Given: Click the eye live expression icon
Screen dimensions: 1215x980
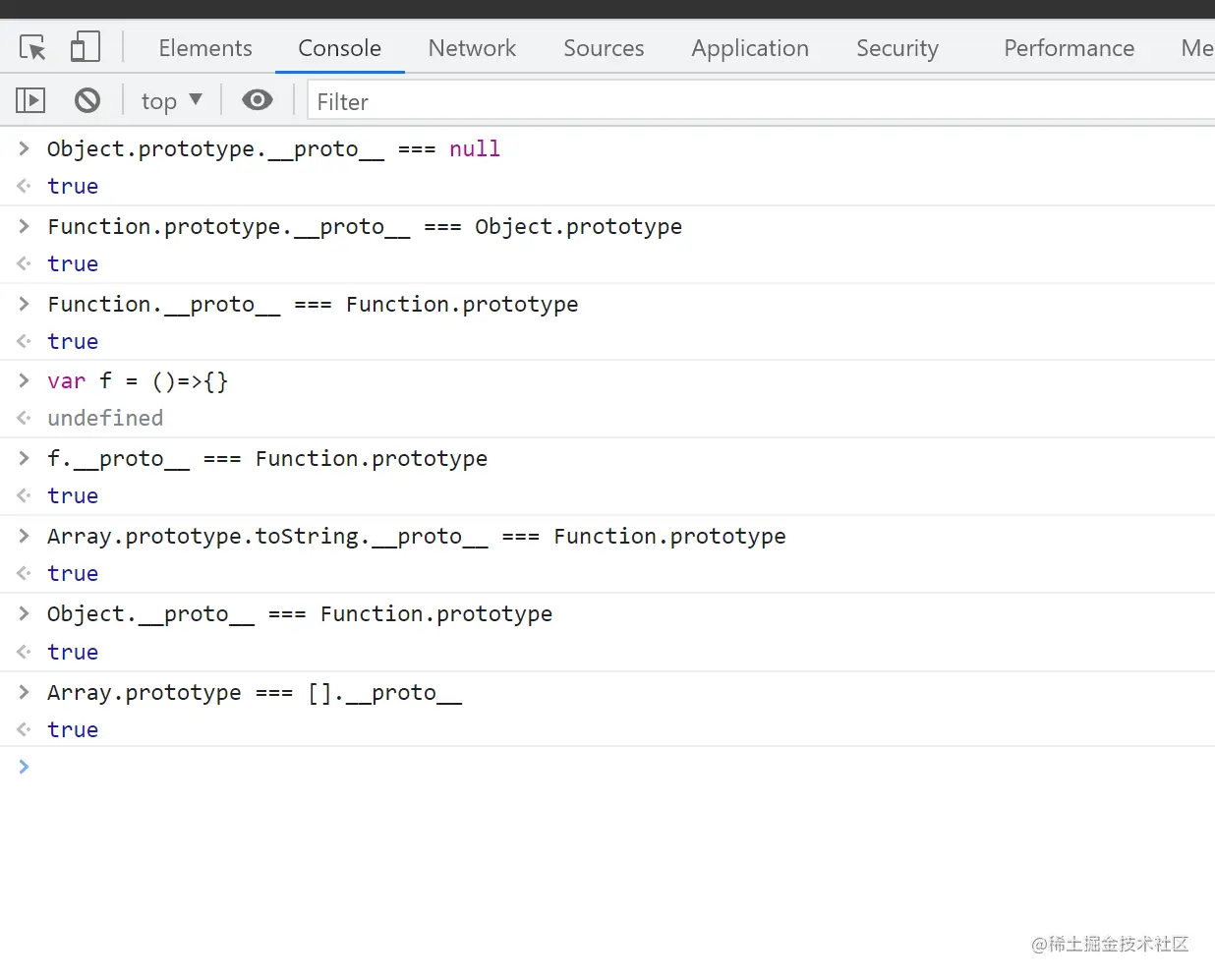Looking at the screenshot, I should pyautogui.click(x=258, y=100).
